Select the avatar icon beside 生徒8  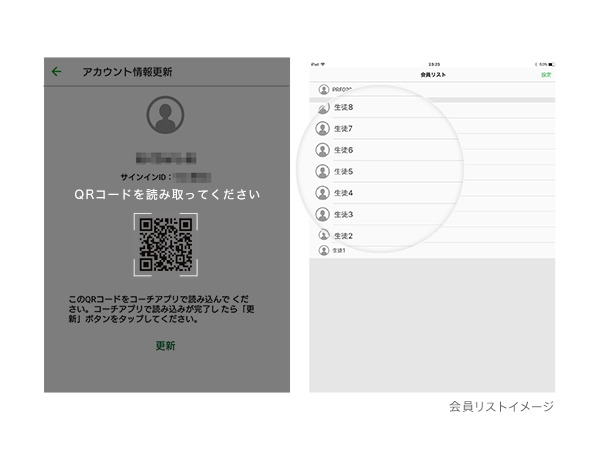click(x=322, y=108)
